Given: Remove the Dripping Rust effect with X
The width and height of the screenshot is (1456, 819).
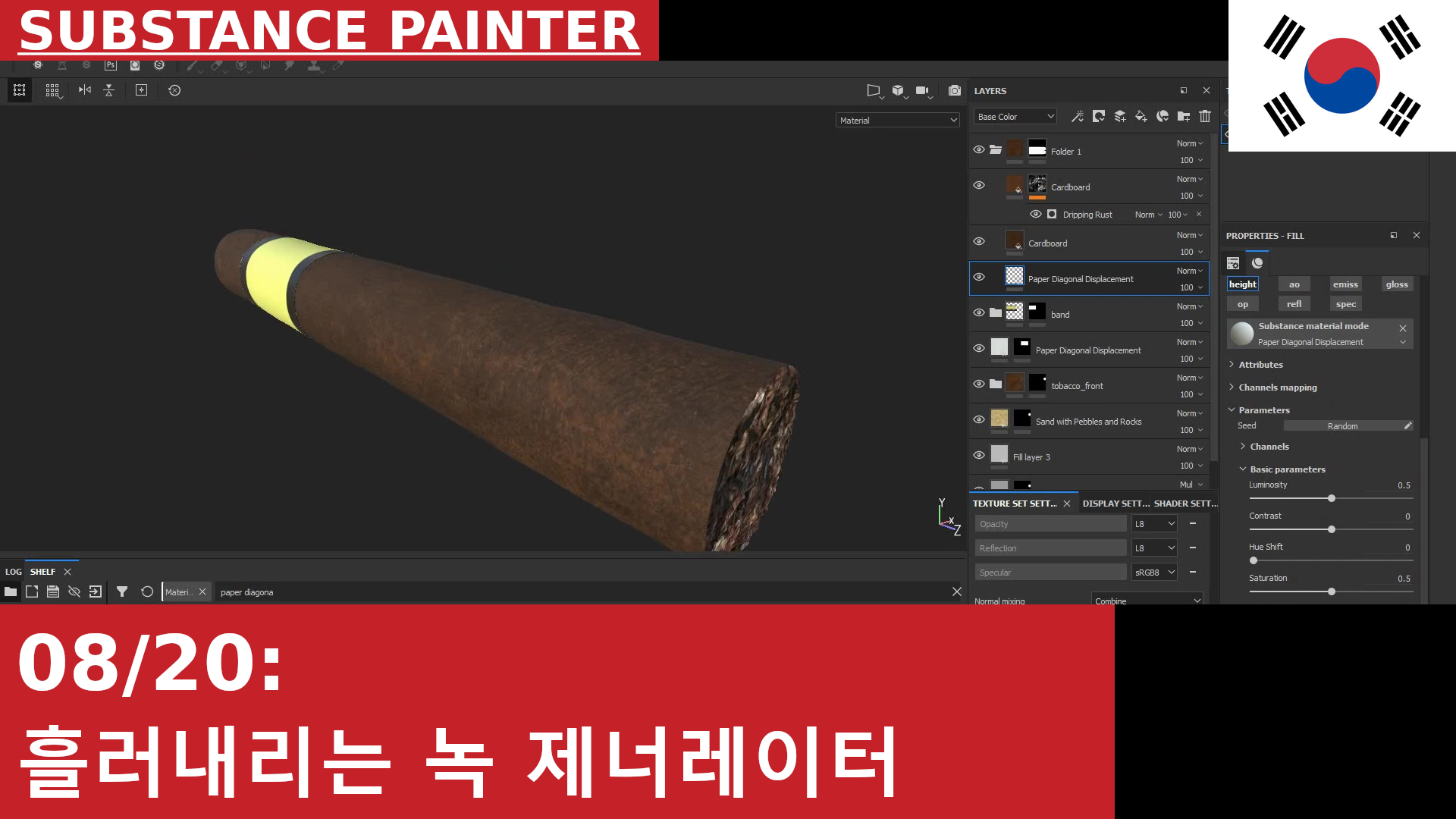Looking at the screenshot, I should [1199, 215].
